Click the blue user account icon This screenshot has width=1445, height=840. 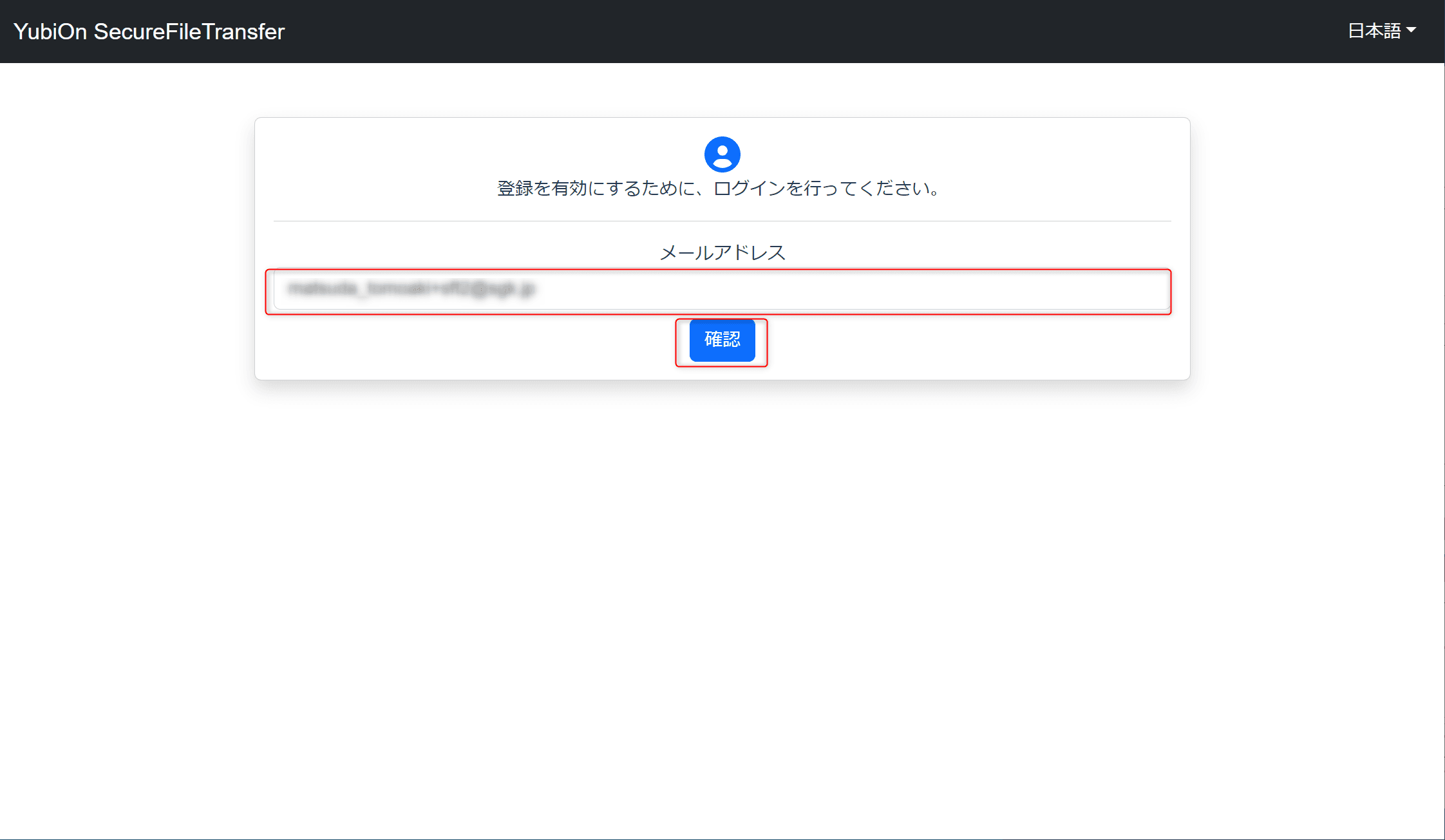tap(722, 154)
